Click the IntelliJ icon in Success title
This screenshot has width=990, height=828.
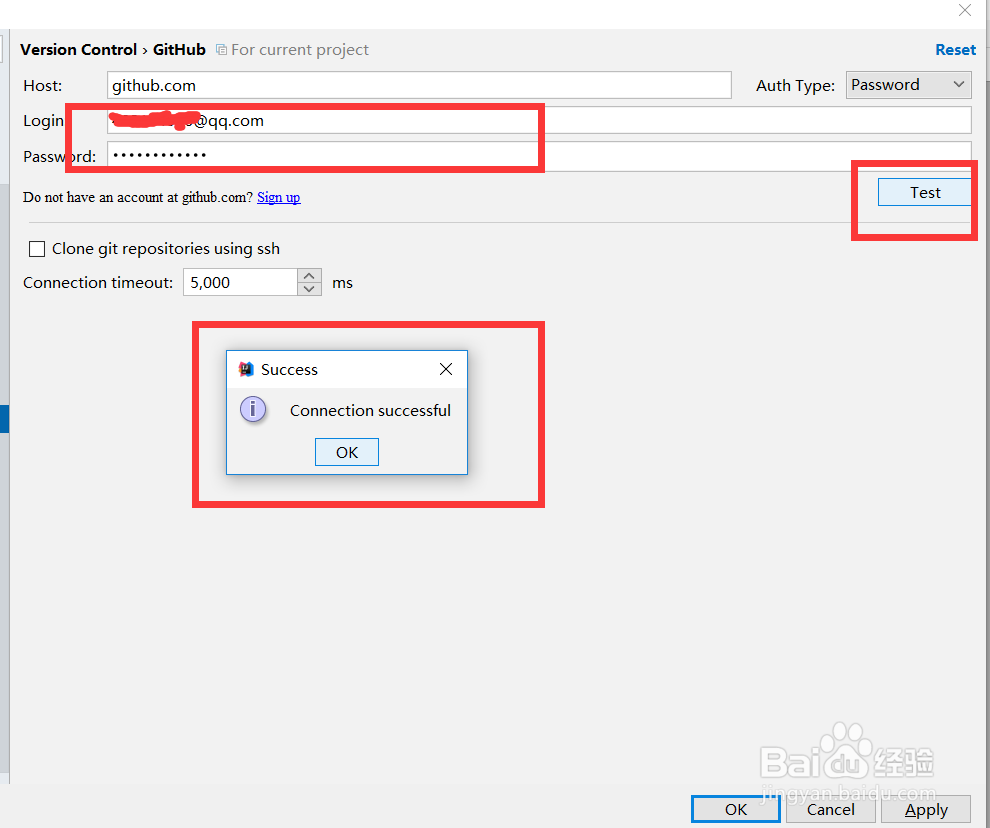point(246,369)
